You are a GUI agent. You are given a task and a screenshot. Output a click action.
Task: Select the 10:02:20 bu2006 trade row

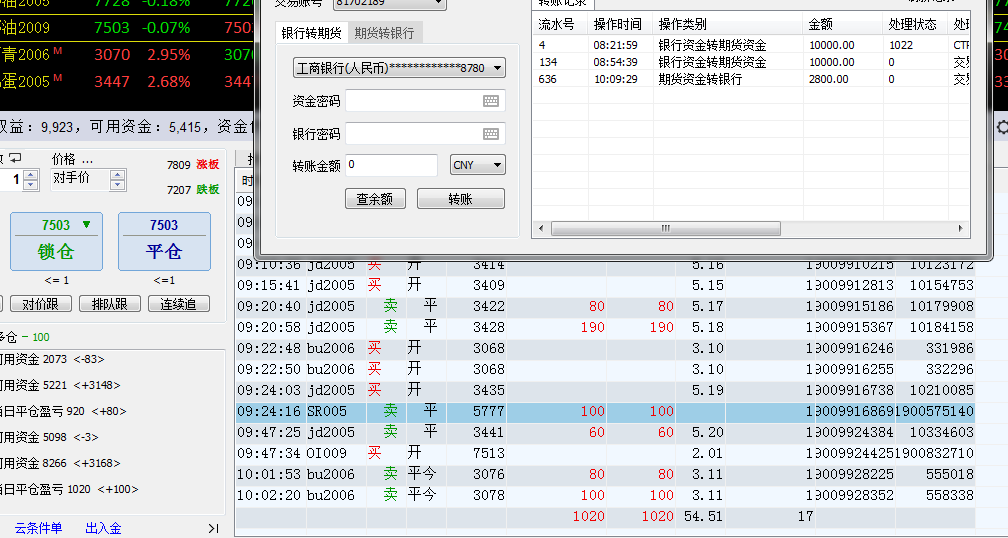click(605, 496)
